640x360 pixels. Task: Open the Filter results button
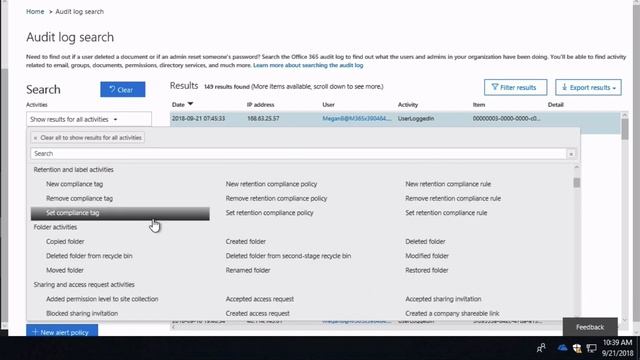[x=515, y=87]
